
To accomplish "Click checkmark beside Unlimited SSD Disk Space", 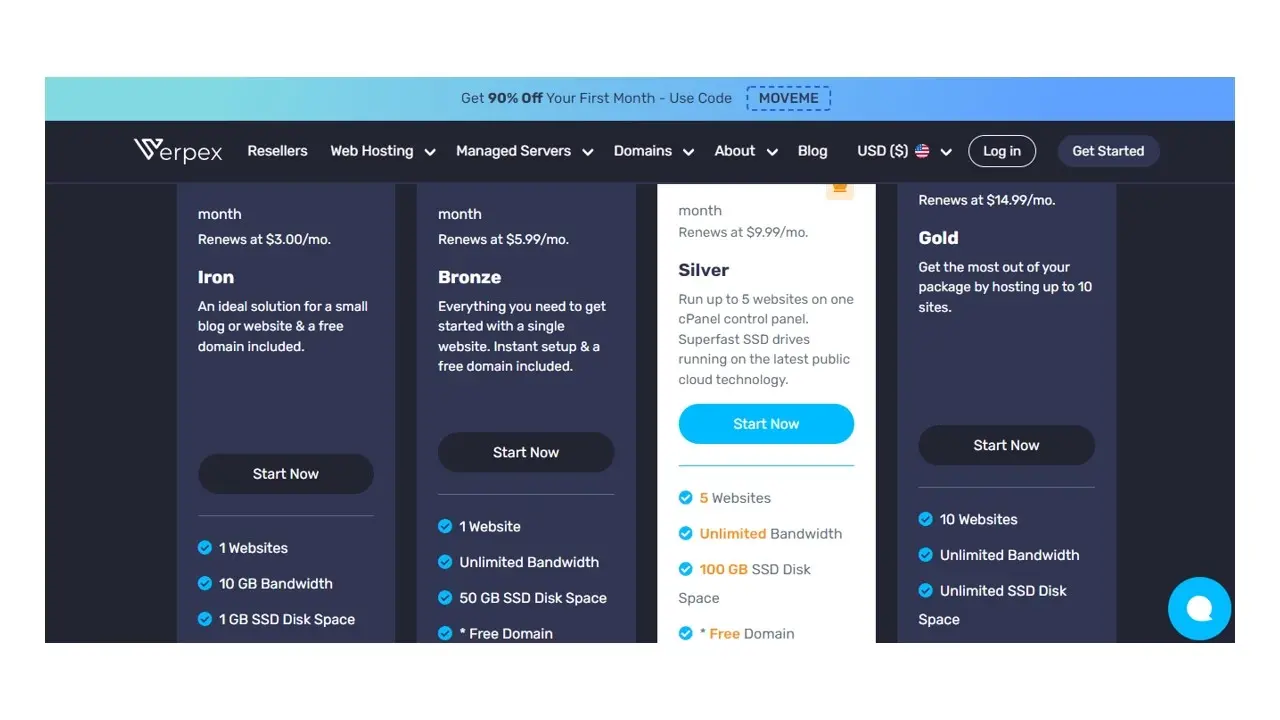I will tap(925, 590).
